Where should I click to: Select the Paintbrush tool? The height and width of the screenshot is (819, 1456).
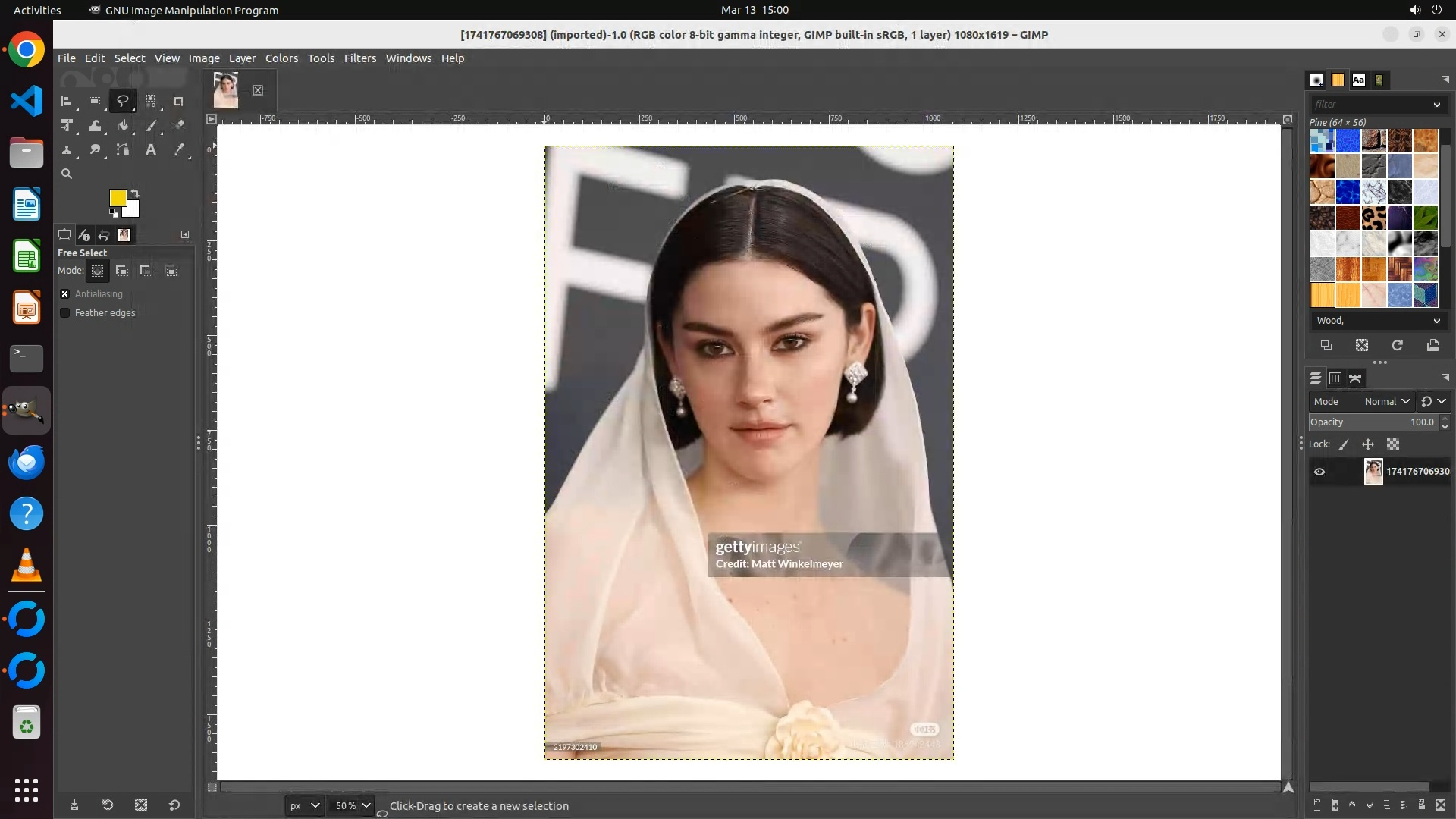(151, 126)
